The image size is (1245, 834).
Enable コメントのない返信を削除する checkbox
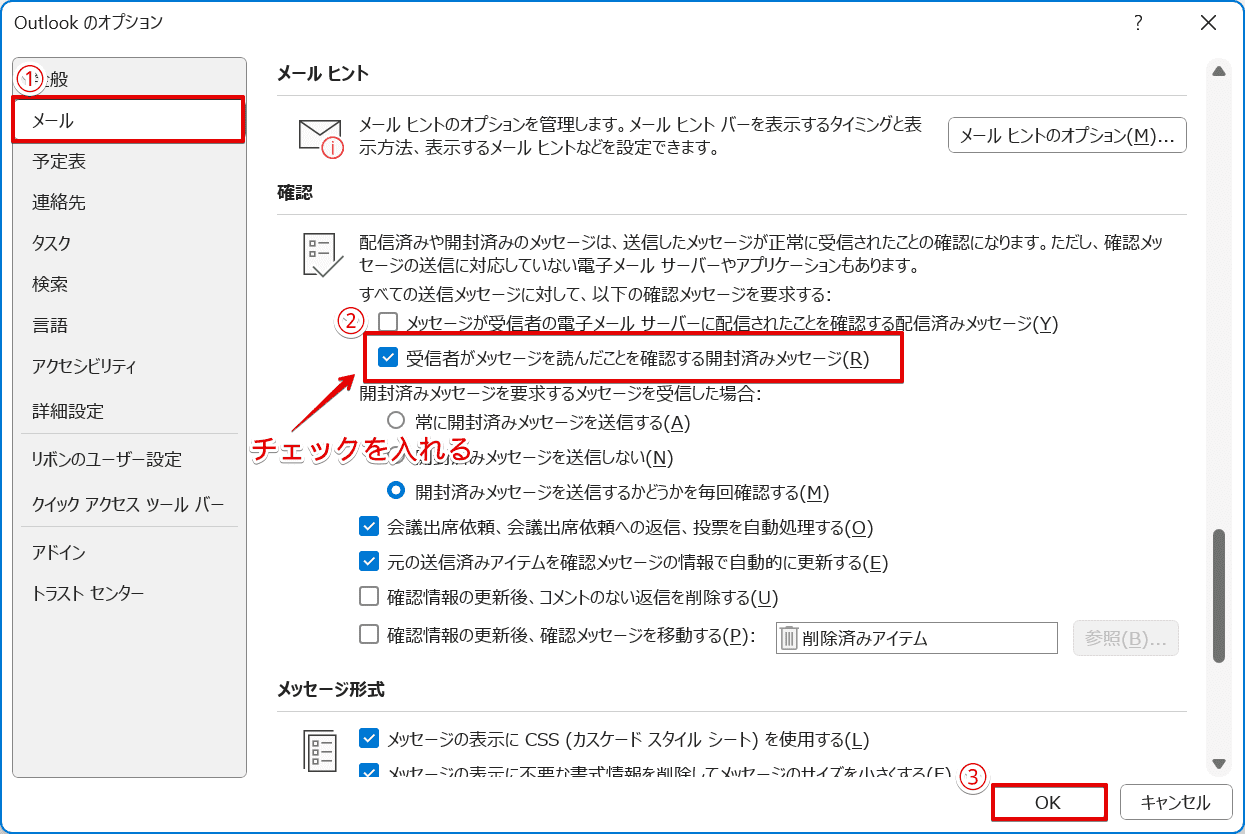(x=369, y=597)
